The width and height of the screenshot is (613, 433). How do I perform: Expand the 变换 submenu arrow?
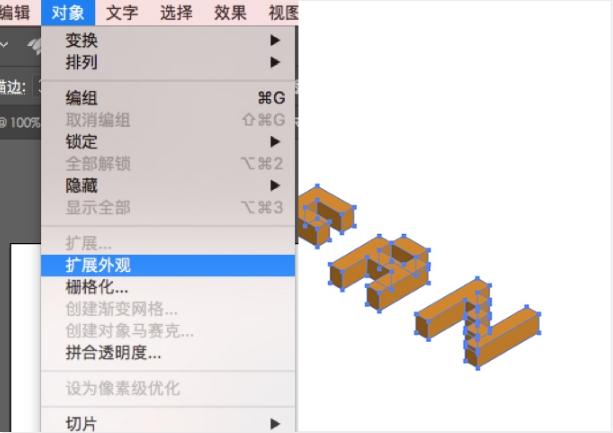tap(275, 40)
